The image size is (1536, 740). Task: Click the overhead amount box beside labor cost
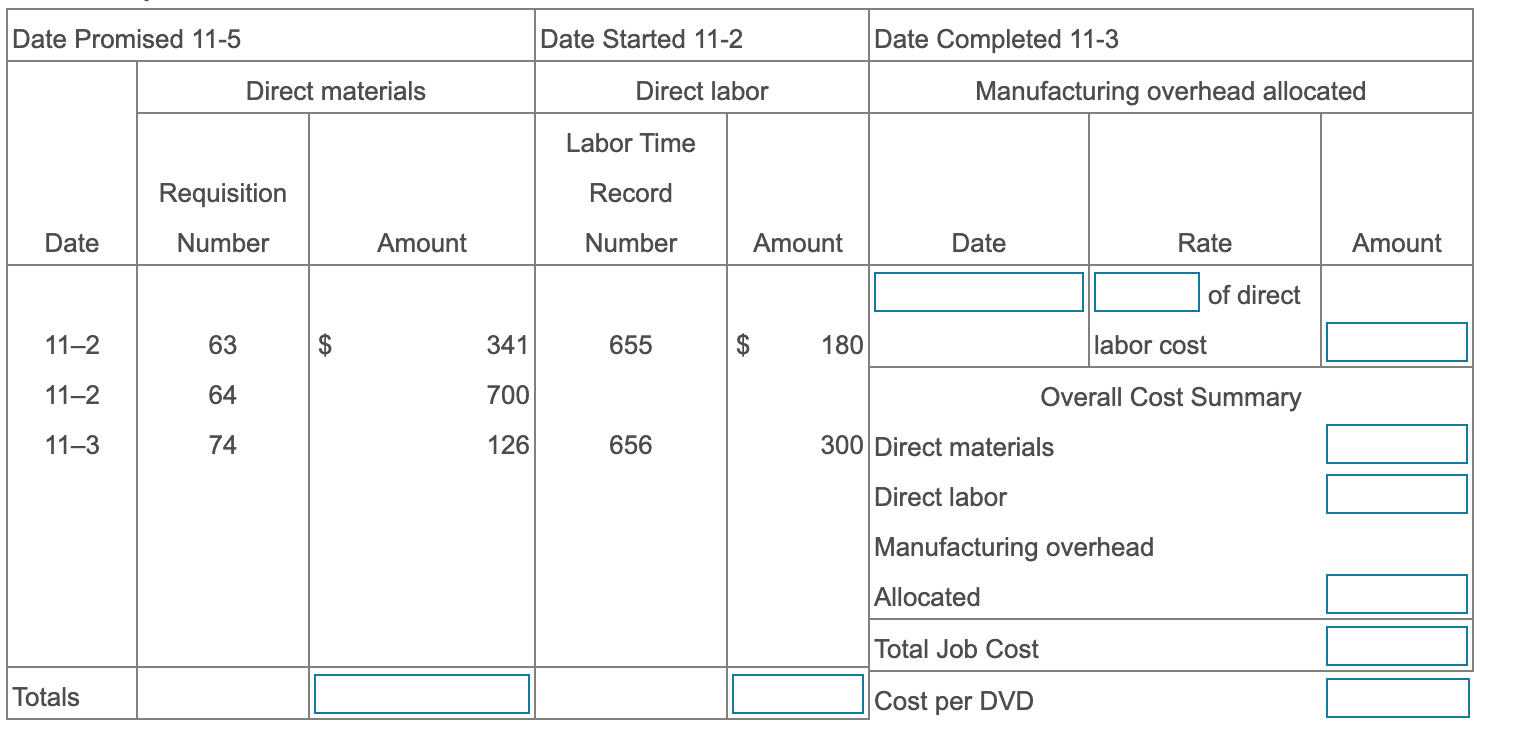pos(1396,342)
